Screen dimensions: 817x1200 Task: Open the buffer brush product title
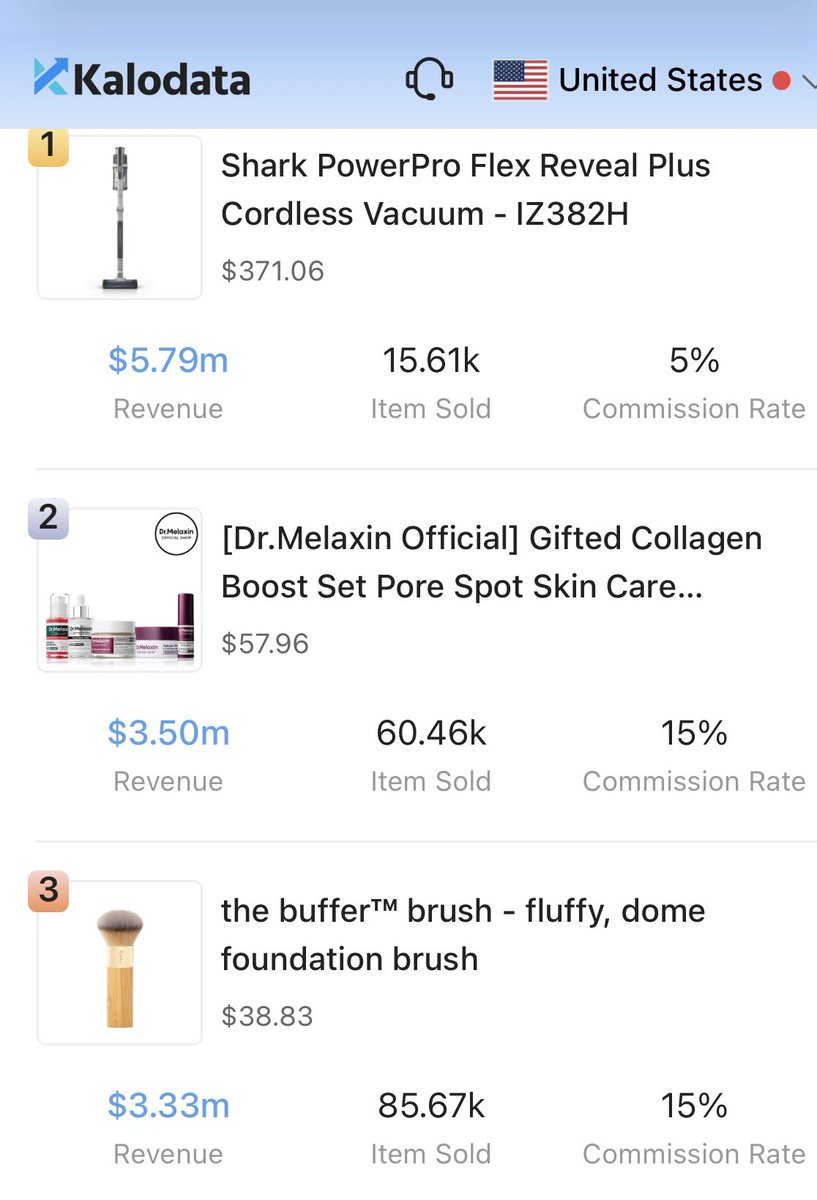click(x=463, y=934)
